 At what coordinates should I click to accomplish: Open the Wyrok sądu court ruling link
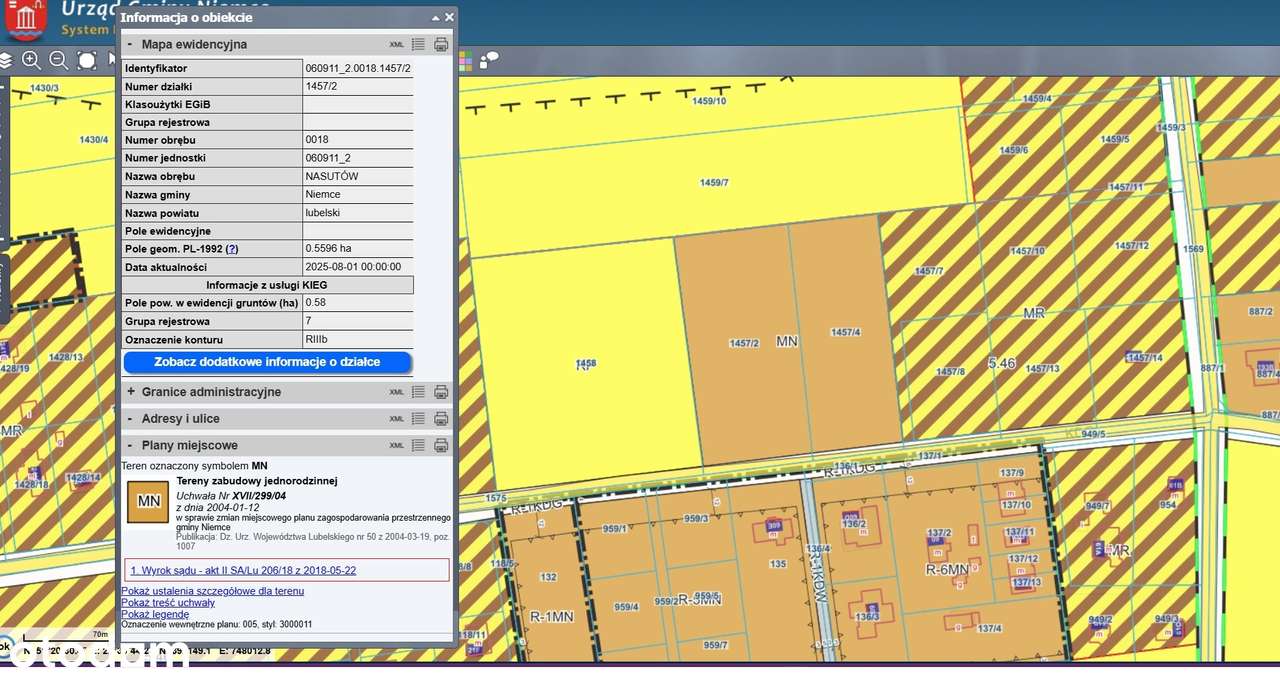pyautogui.click(x=243, y=570)
